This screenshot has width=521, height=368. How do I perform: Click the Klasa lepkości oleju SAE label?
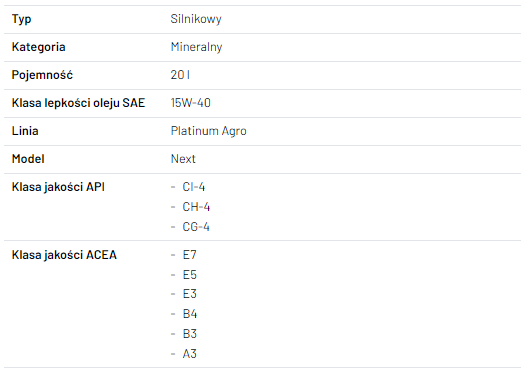point(78,103)
